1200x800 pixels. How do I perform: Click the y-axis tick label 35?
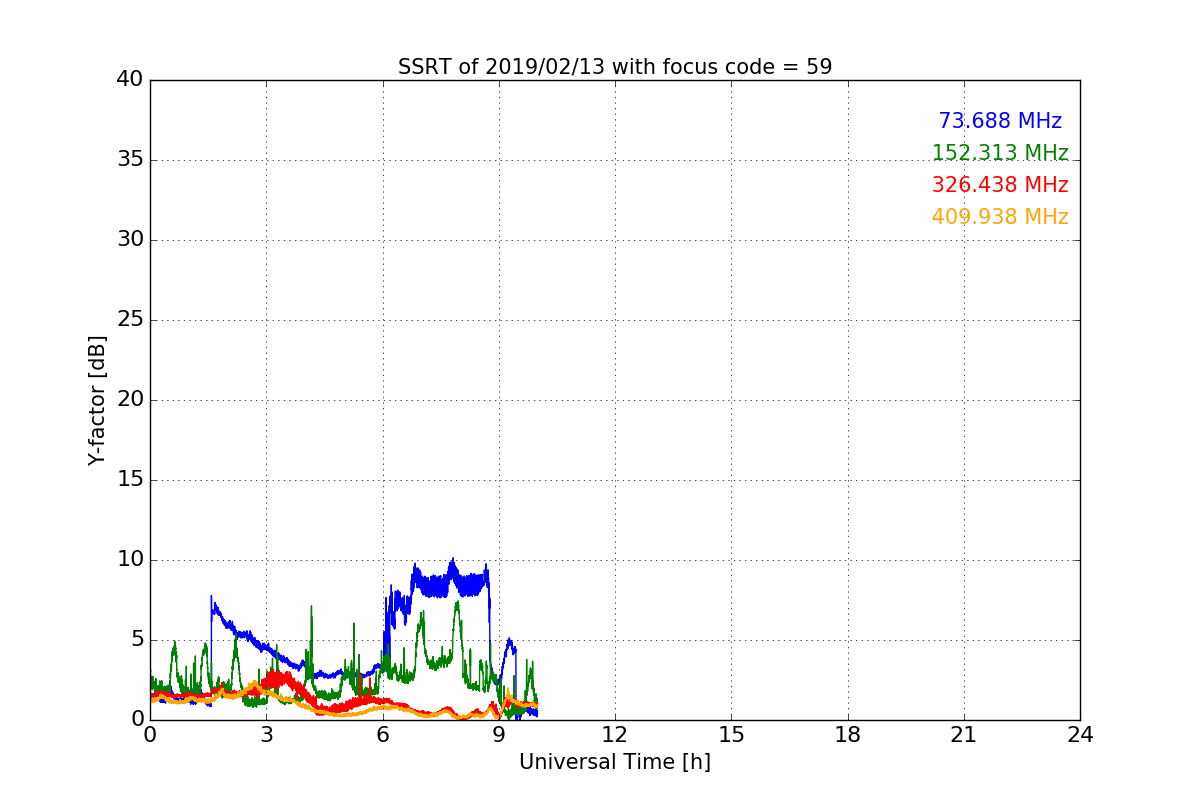click(x=130, y=160)
